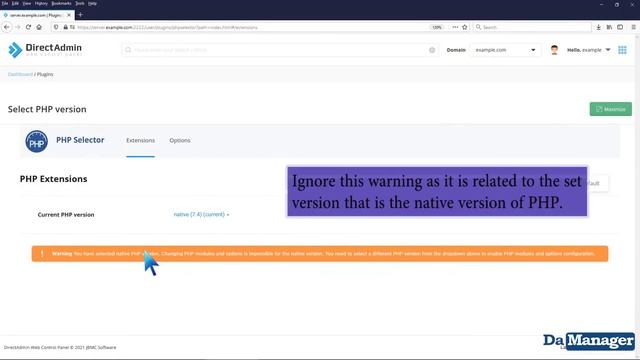
Task: Click the magnifier in DirectAdmin search
Action: tap(128, 50)
